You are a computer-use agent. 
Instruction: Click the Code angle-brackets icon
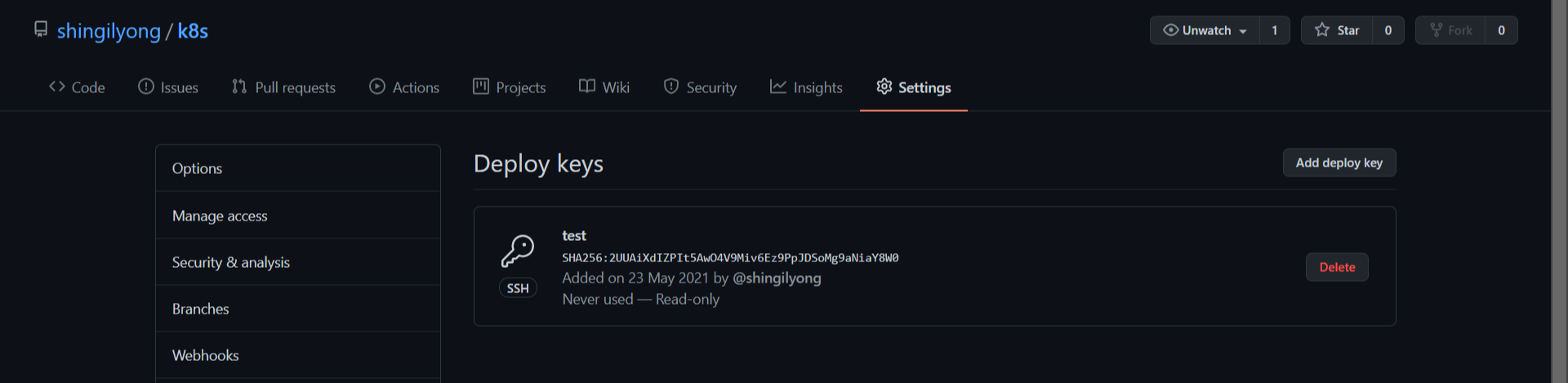point(57,87)
